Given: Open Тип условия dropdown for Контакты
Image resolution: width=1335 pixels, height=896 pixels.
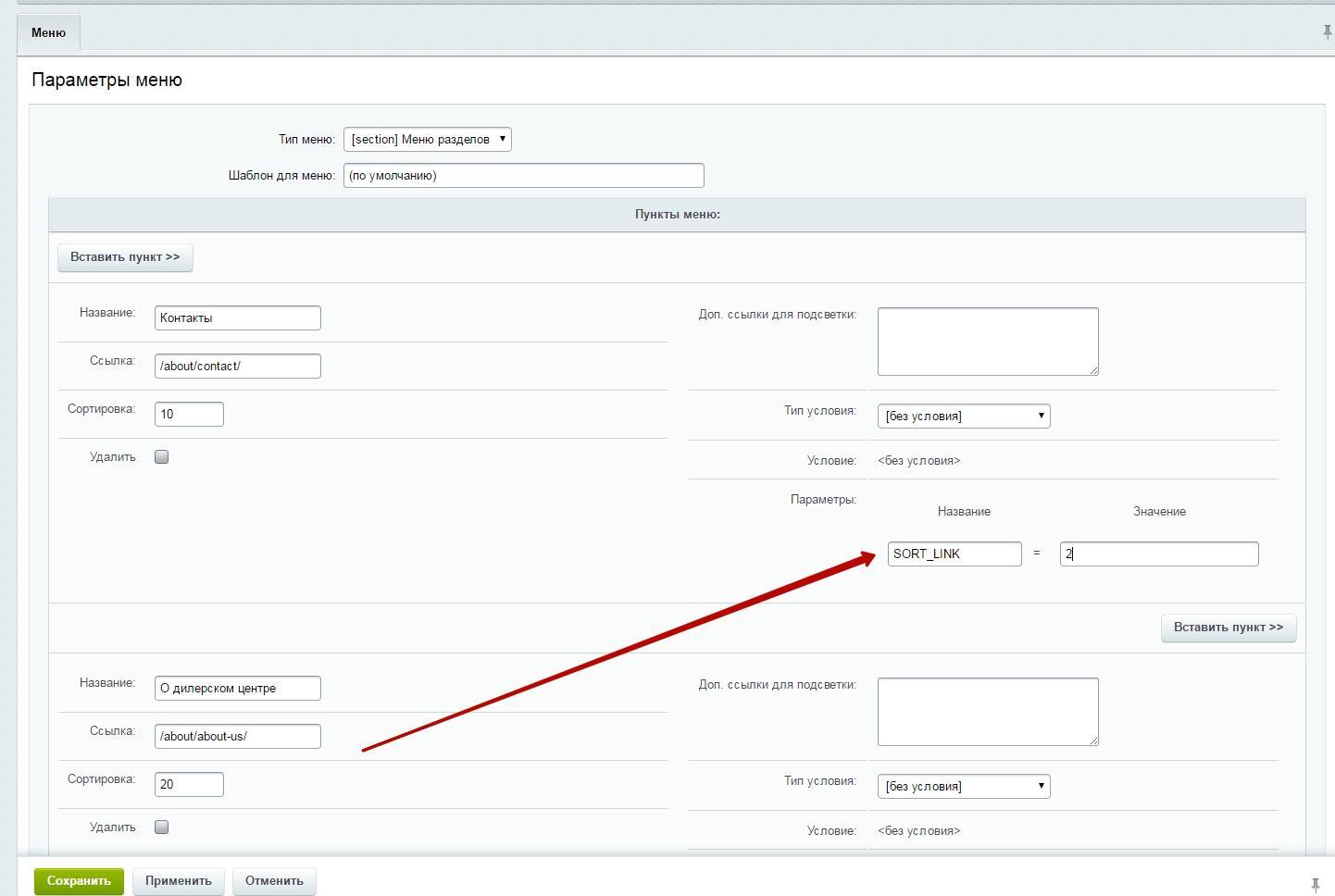Looking at the screenshot, I should click(x=964, y=417).
